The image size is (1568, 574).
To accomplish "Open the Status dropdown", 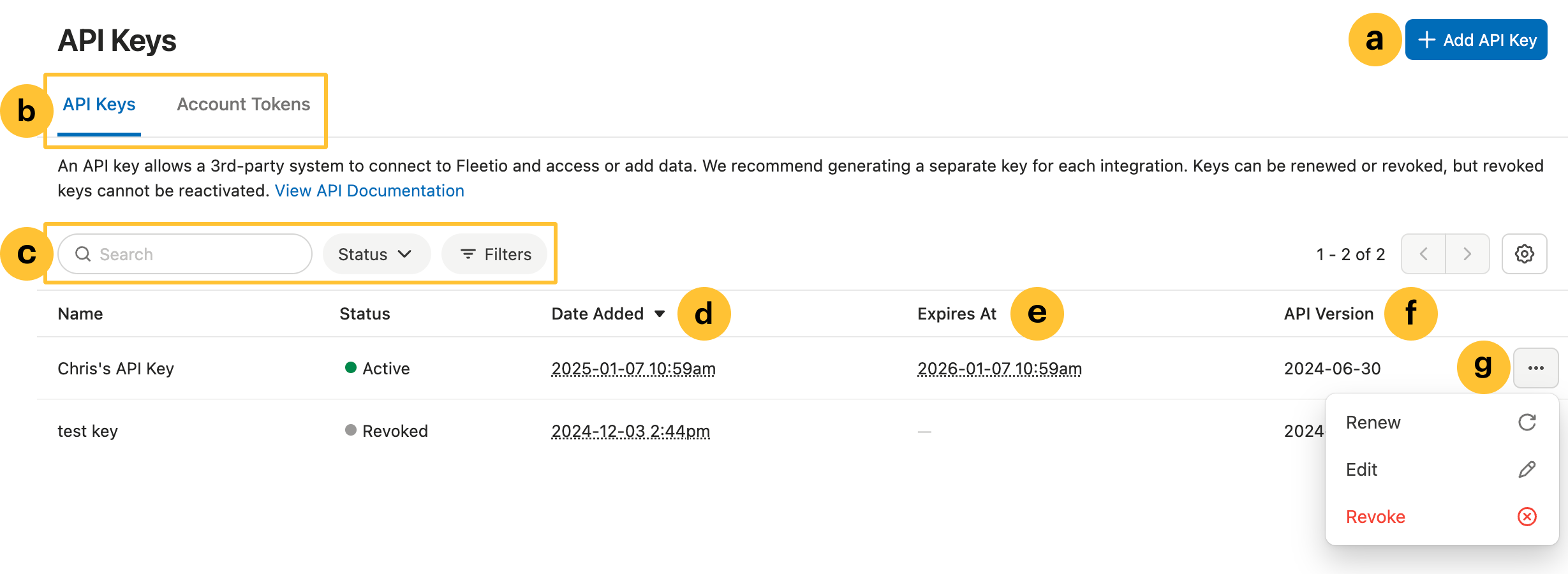I will click(x=376, y=254).
